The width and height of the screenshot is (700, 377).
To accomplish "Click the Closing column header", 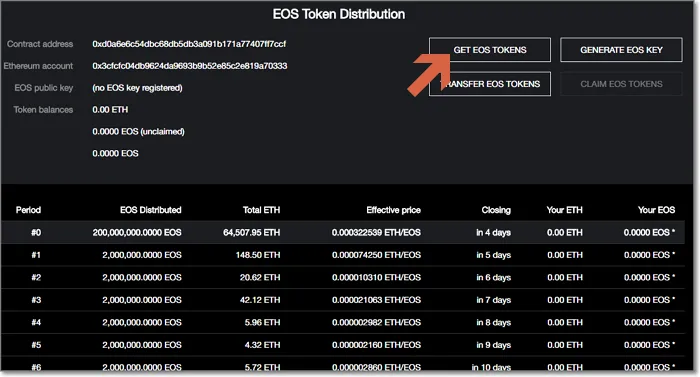I will [496, 210].
